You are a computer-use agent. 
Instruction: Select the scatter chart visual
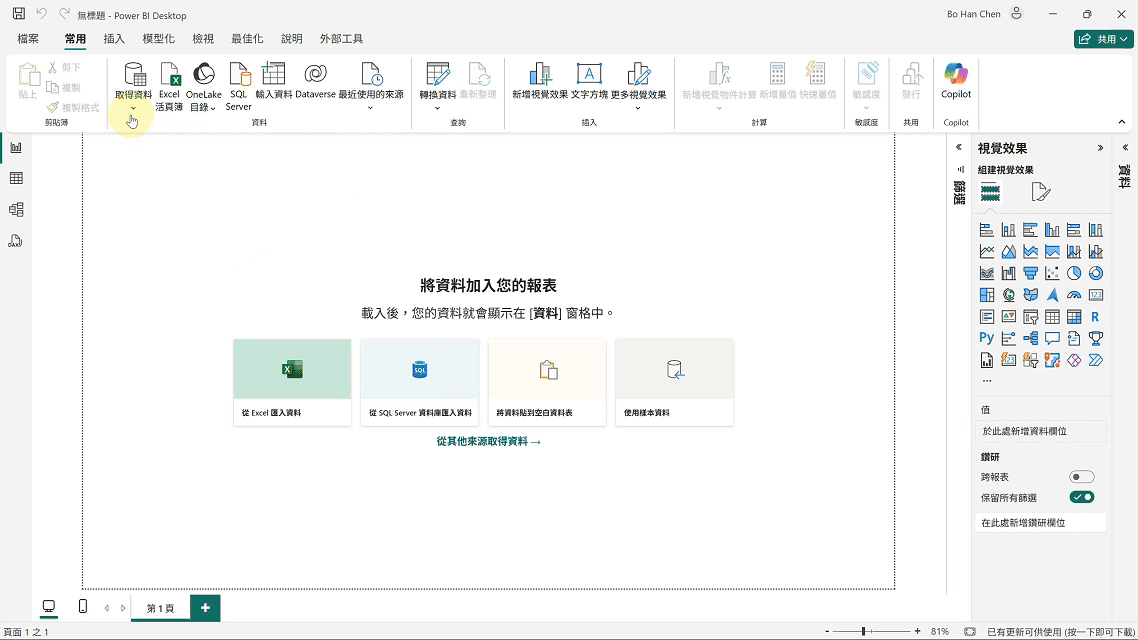pos(1052,274)
